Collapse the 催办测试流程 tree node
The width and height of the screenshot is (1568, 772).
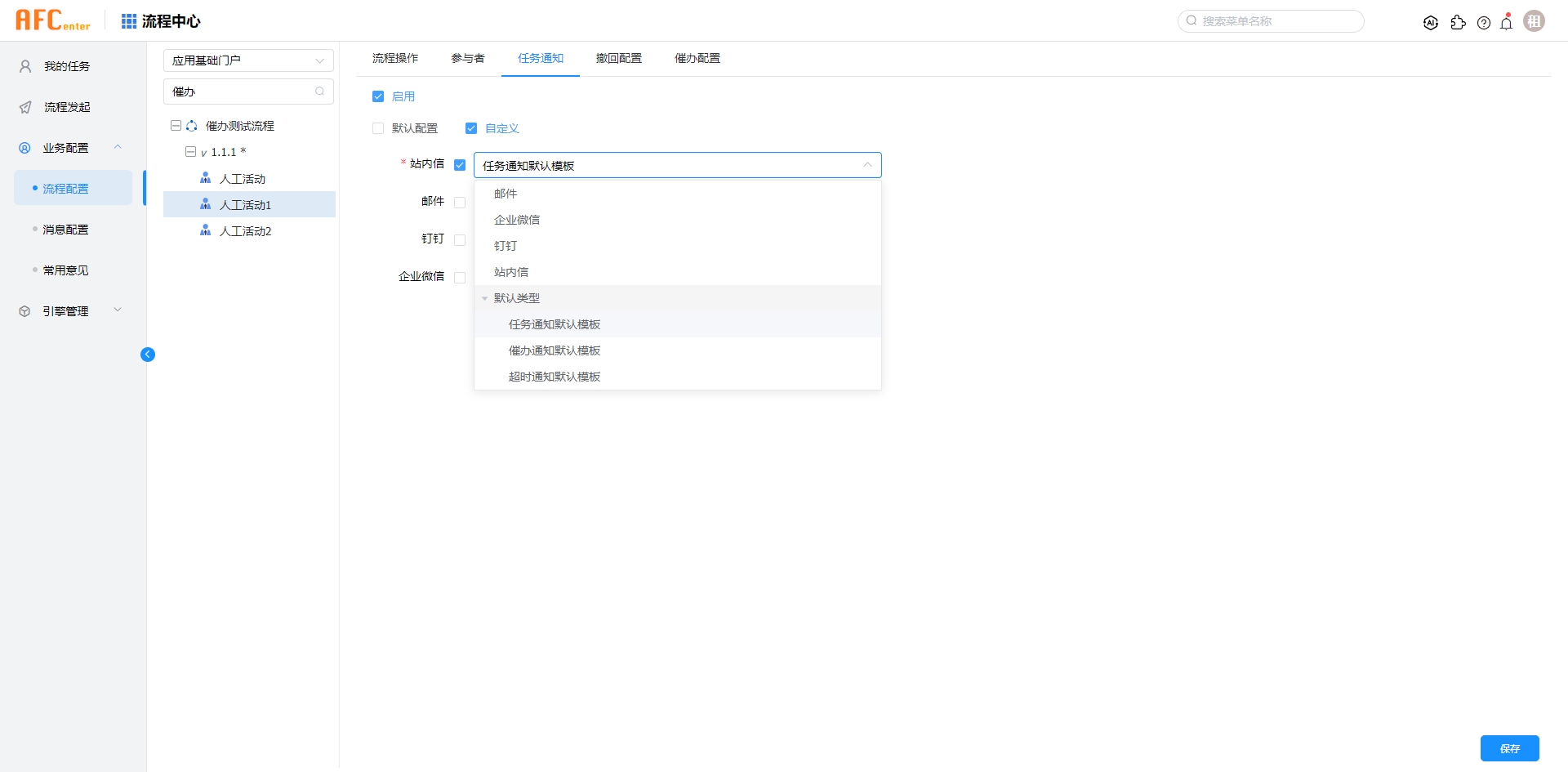(x=176, y=126)
